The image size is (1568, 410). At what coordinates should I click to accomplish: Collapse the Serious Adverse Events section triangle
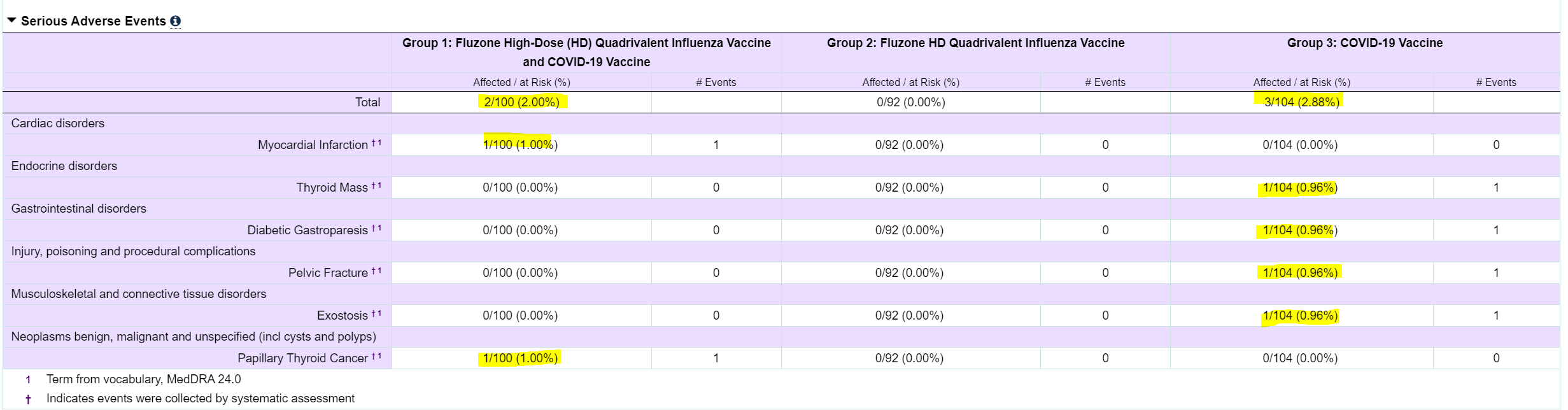11,20
